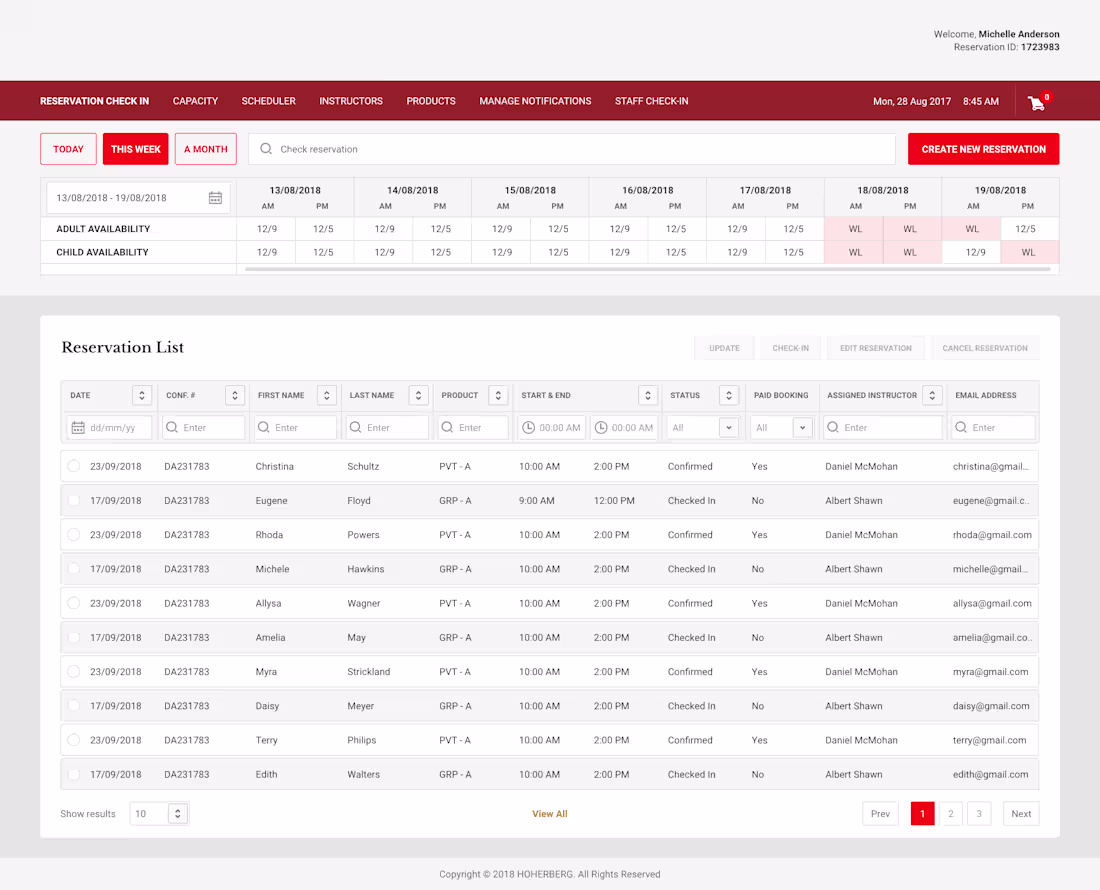The width and height of the screenshot is (1100, 890).
Task: Click the search icon in the check reservation bar
Action: 265,148
